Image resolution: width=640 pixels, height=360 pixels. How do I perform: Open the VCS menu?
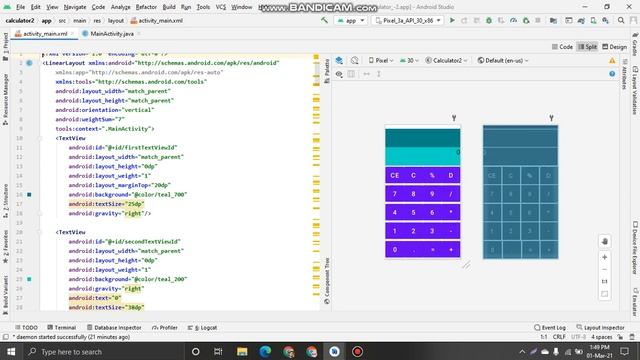click(x=220, y=7)
